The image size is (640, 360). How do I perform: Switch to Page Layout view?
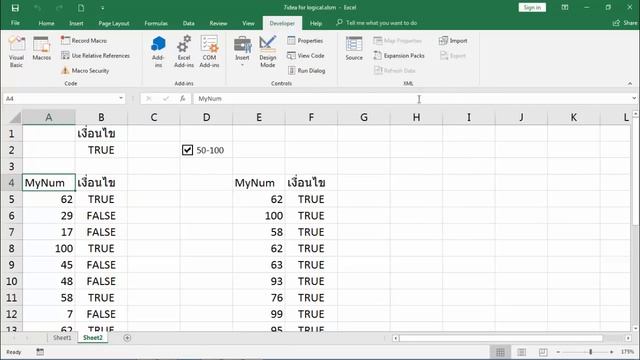(521, 352)
